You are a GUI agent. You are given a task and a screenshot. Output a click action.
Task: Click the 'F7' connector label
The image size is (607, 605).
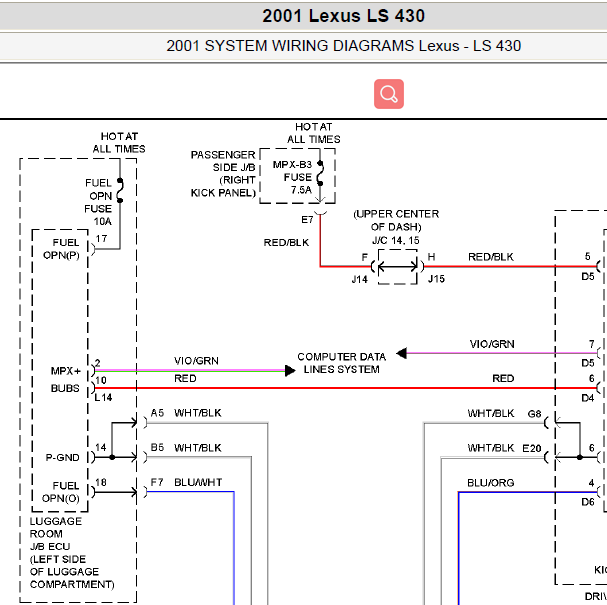pos(157,482)
